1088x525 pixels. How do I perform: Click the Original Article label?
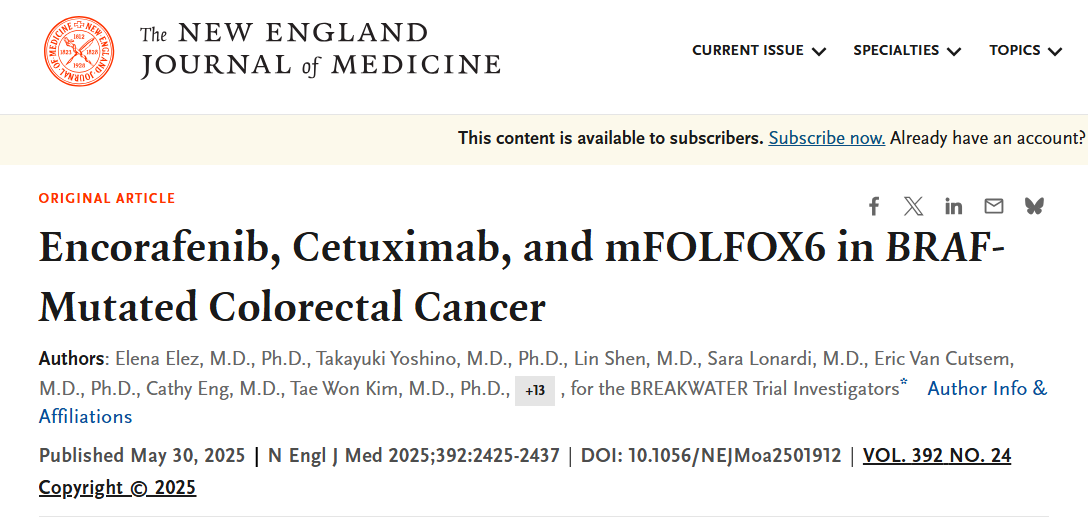[x=107, y=198]
